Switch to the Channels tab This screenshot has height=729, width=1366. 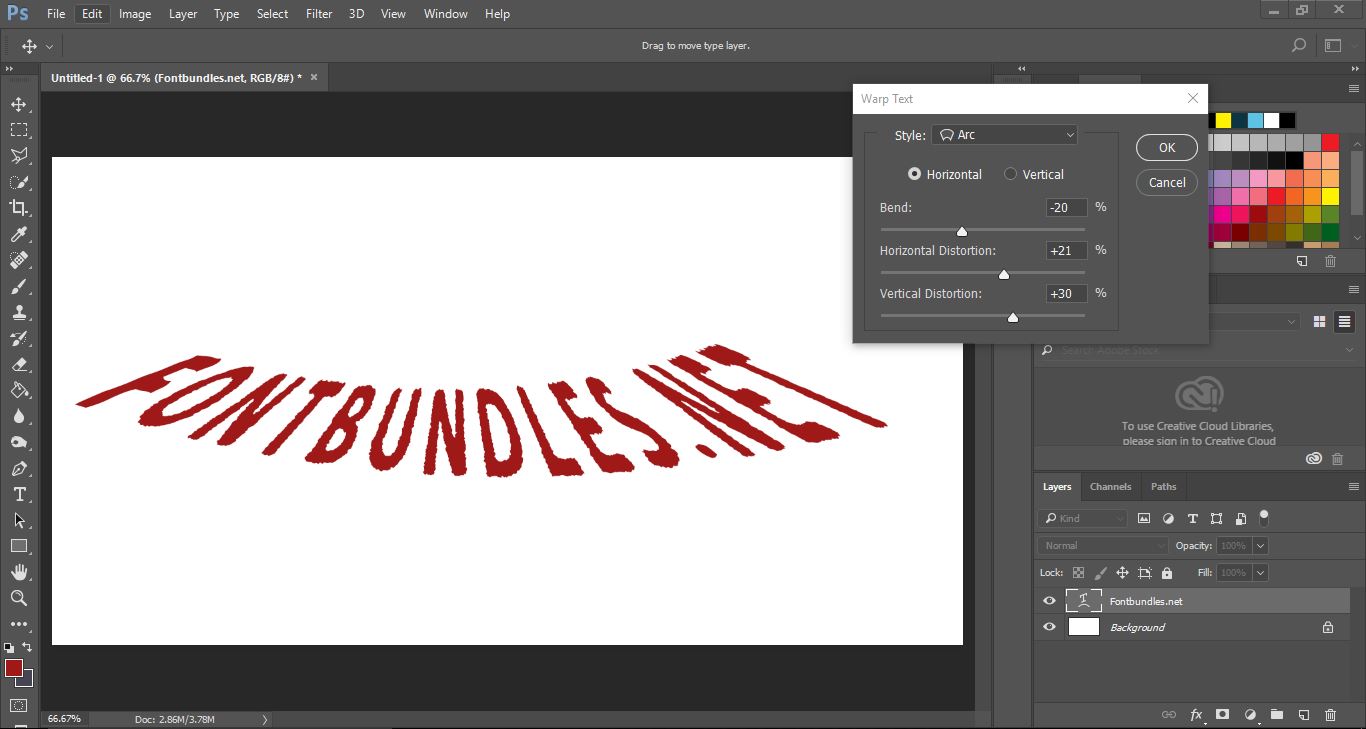[x=1110, y=486]
